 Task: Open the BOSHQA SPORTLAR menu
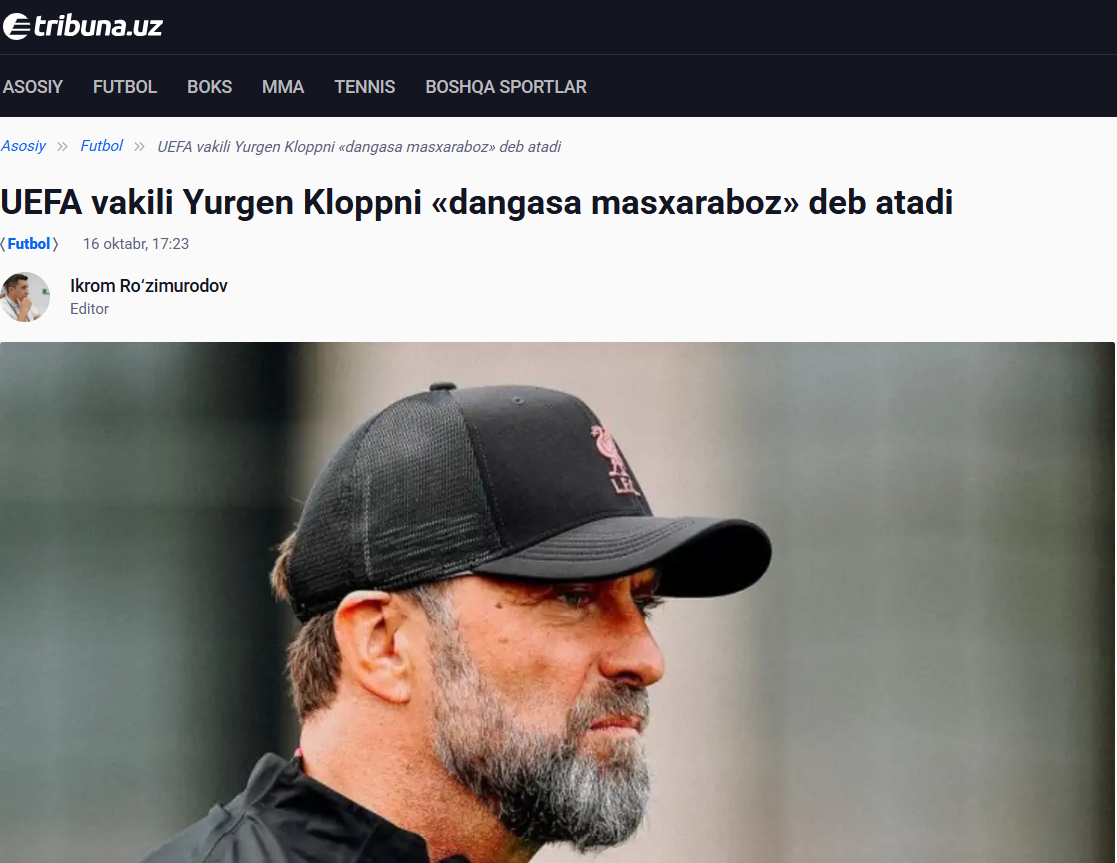(x=506, y=87)
